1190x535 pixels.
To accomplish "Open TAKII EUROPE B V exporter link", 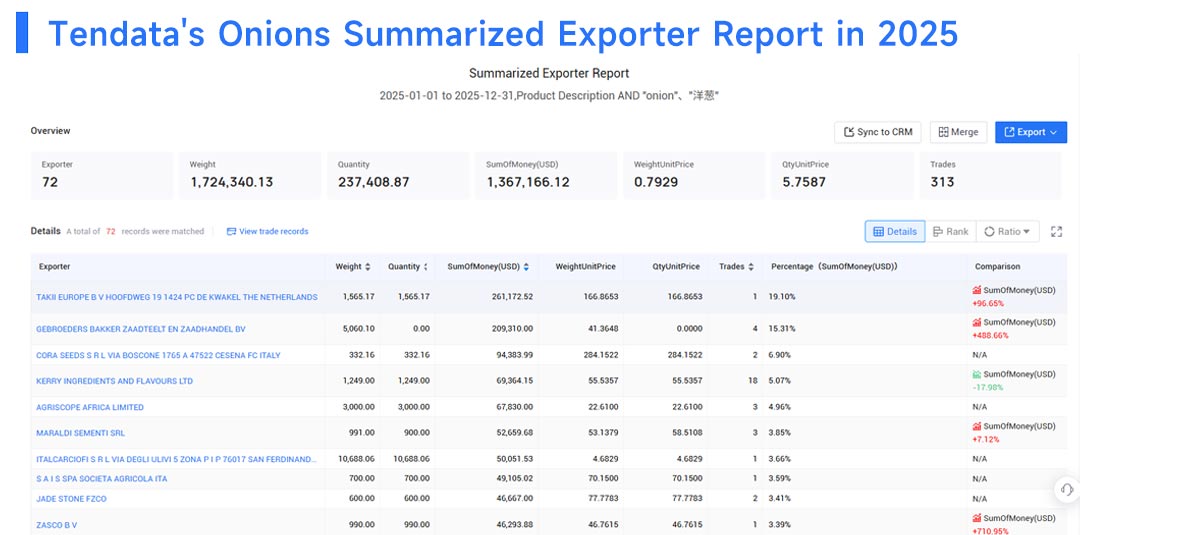I will [177, 297].
